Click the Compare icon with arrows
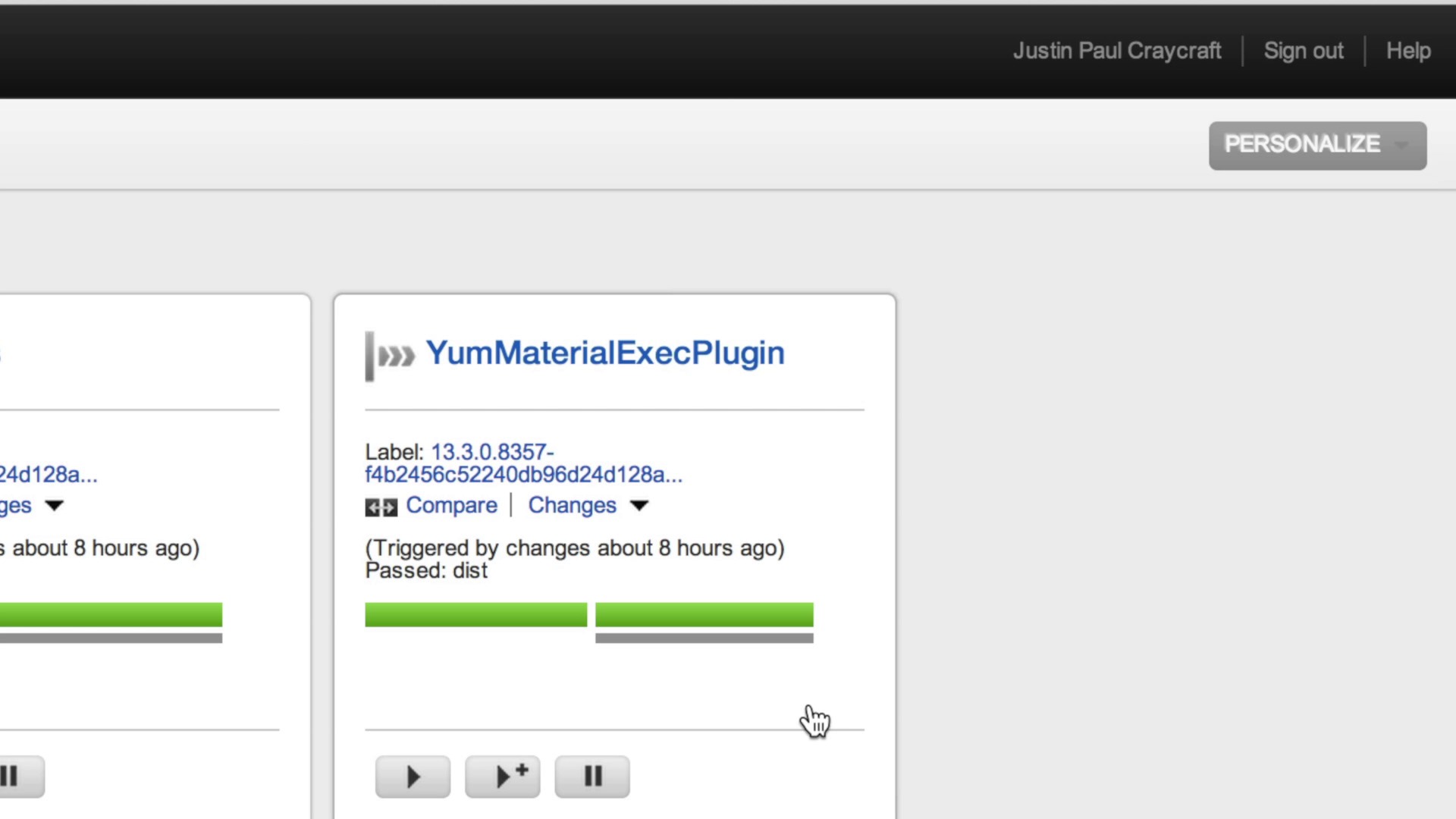This screenshot has width=1456, height=819. pyautogui.click(x=381, y=507)
